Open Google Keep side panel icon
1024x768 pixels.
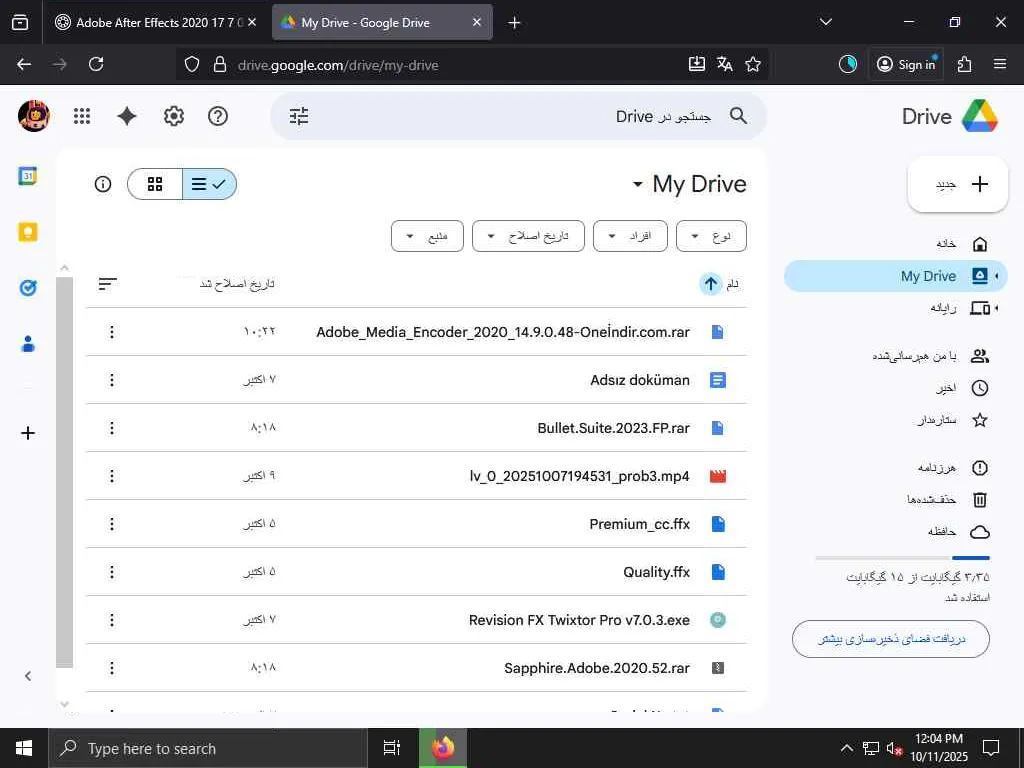pos(27,232)
